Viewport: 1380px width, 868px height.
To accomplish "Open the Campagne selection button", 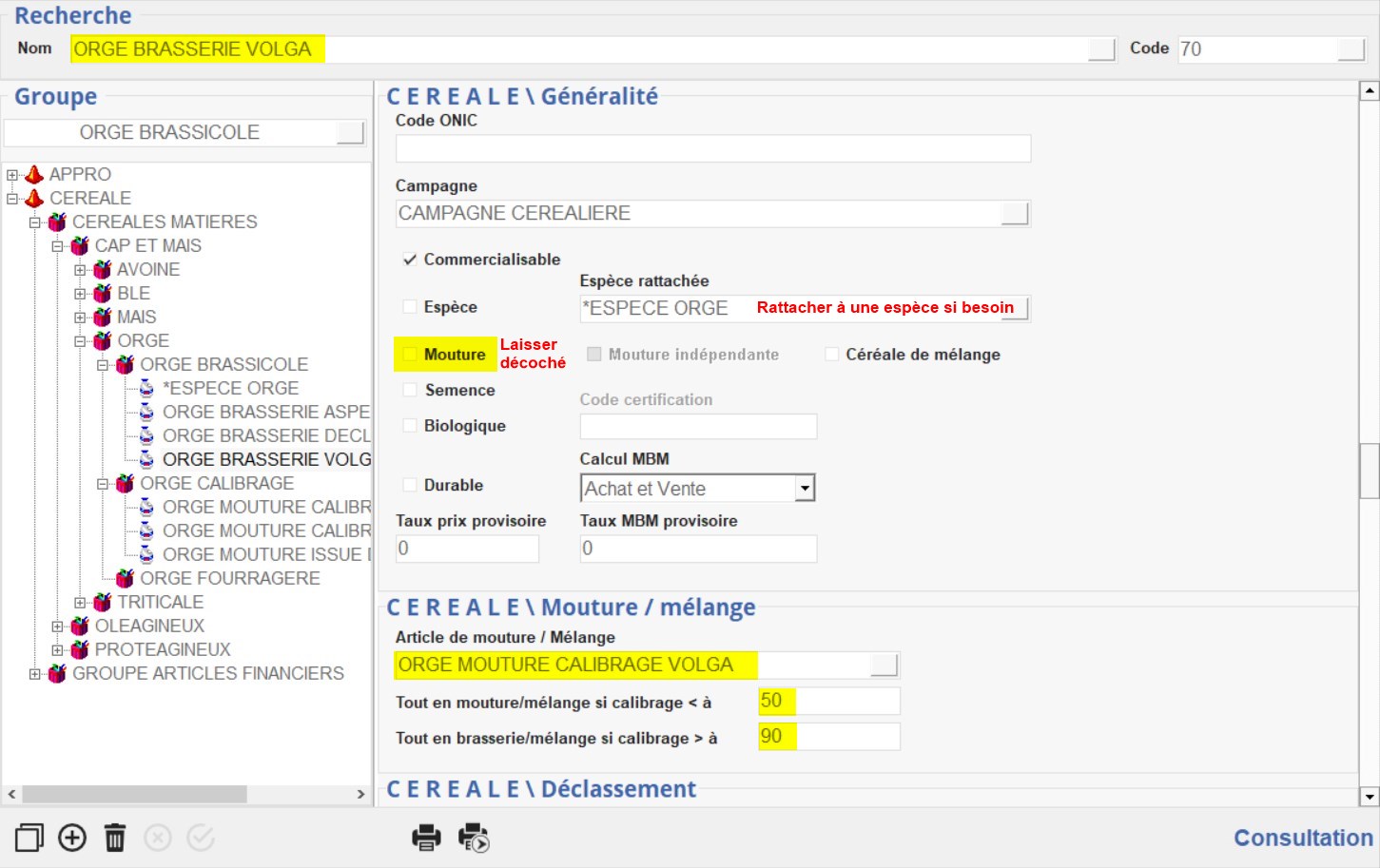I will click(x=1015, y=214).
